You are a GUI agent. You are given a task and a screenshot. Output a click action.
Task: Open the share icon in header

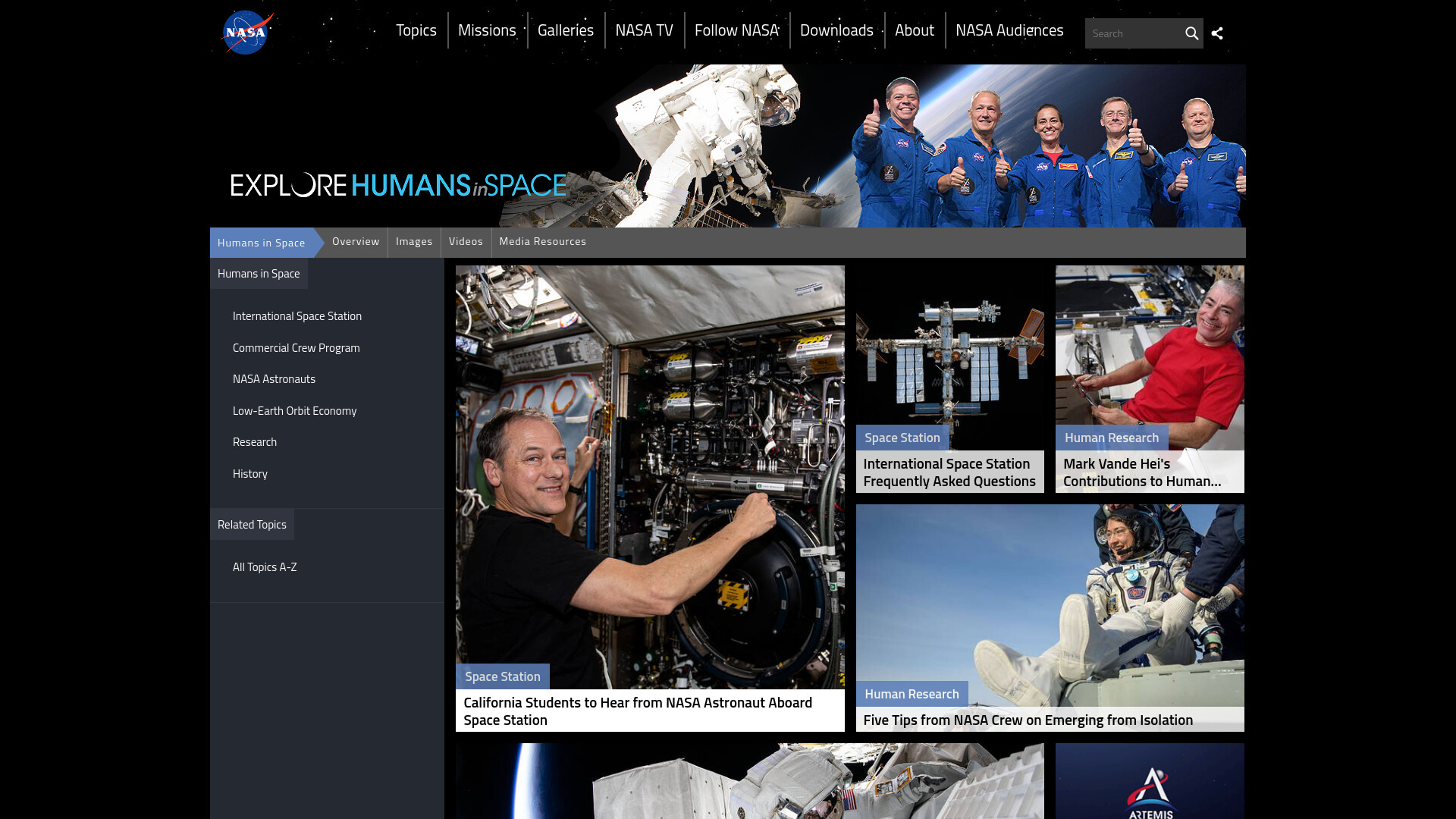point(1217,33)
